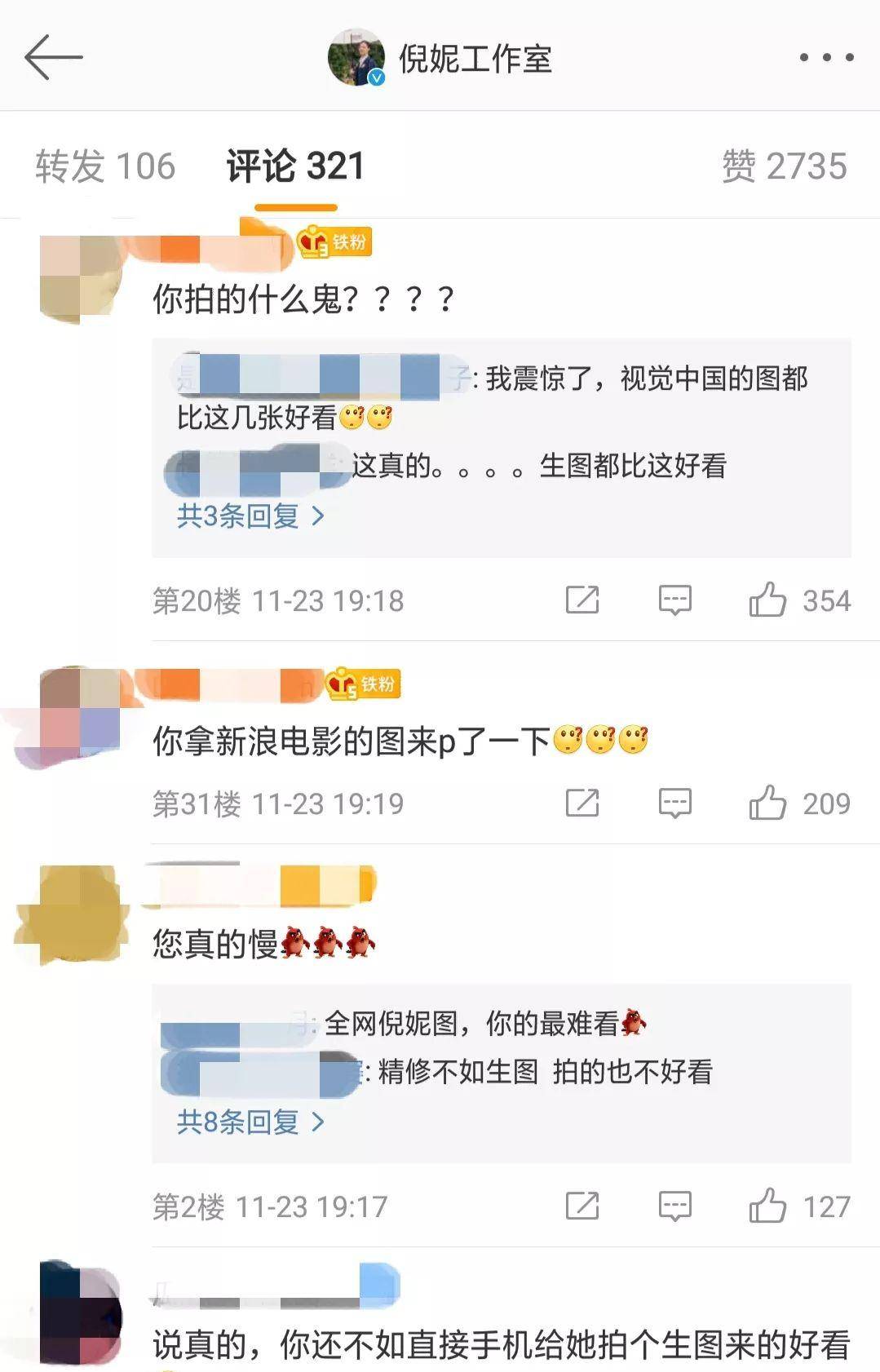Select the 评论 321 tab
Screen dimensions: 880x1372
pos(295,166)
